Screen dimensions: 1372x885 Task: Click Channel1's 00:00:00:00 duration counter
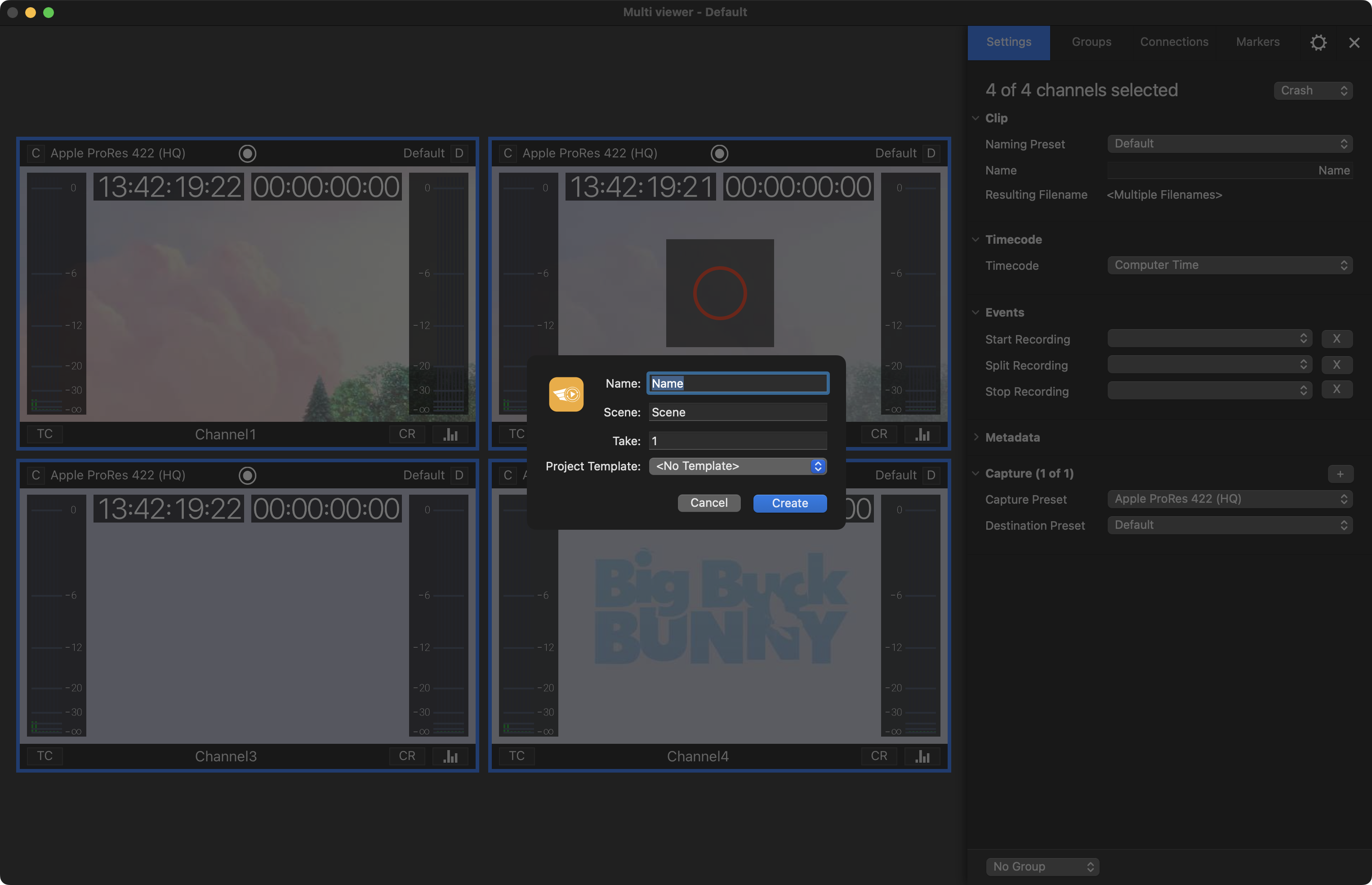pyautogui.click(x=326, y=187)
